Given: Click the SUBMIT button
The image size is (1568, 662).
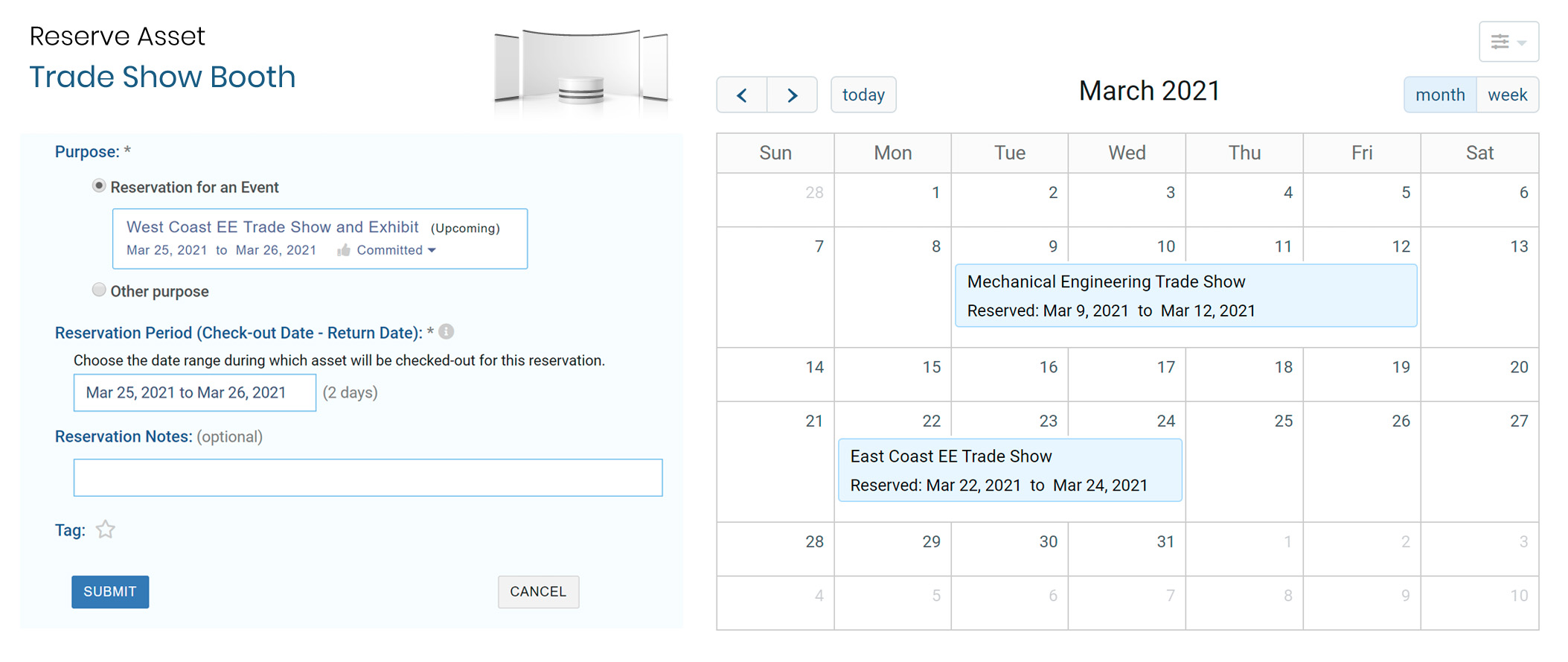Looking at the screenshot, I should [110, 592].
